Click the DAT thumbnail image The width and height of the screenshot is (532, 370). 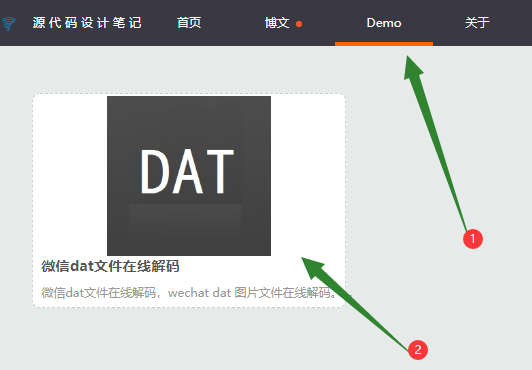click(x=189, y=176)
